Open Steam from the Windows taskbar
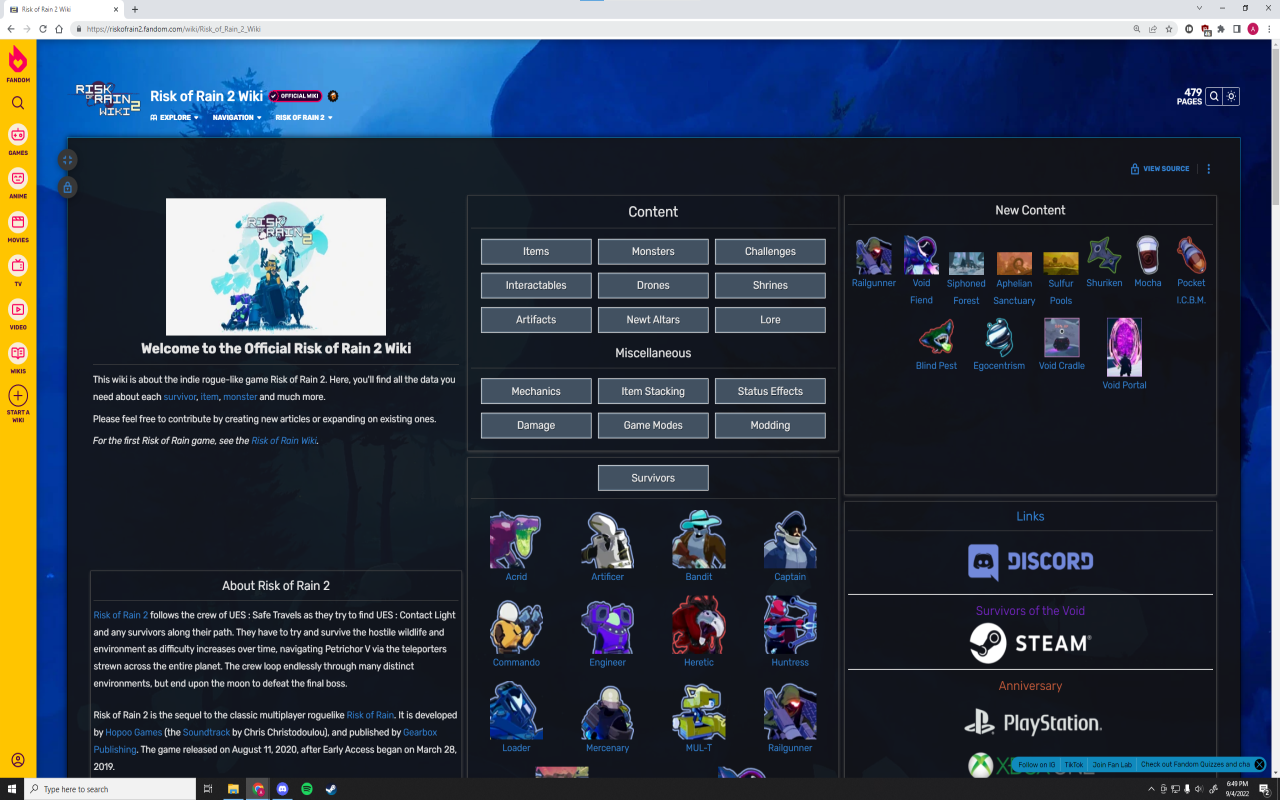 (x=331, y=789)
